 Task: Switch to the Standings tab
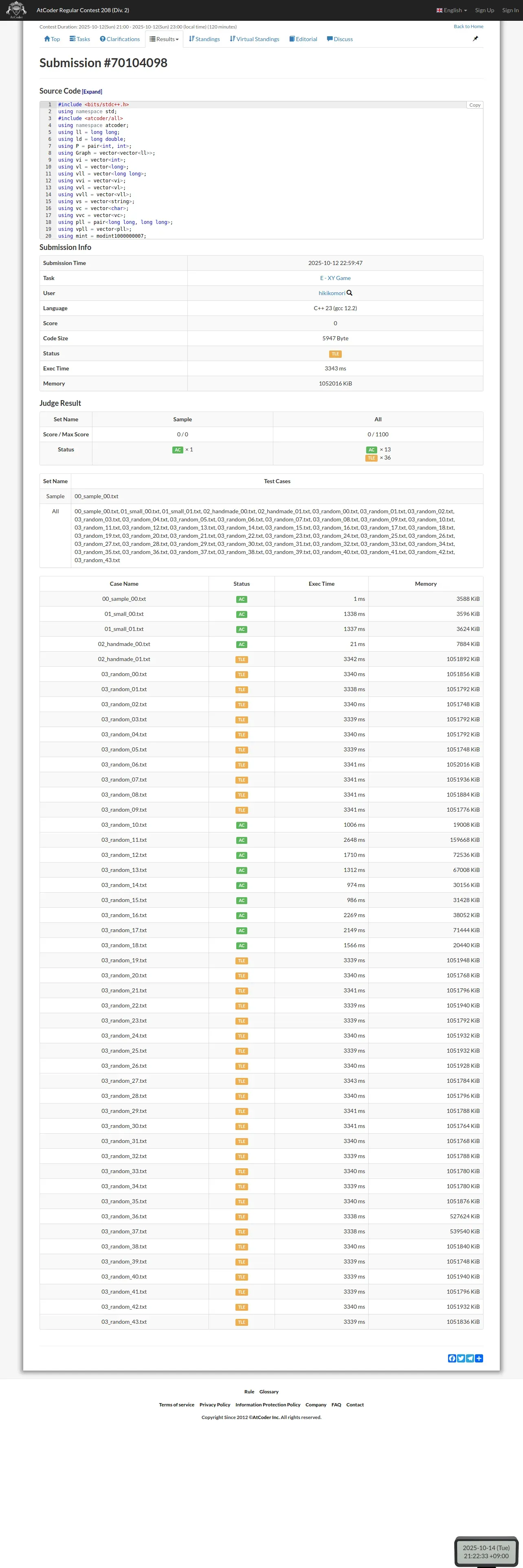(x=204, y=39)
